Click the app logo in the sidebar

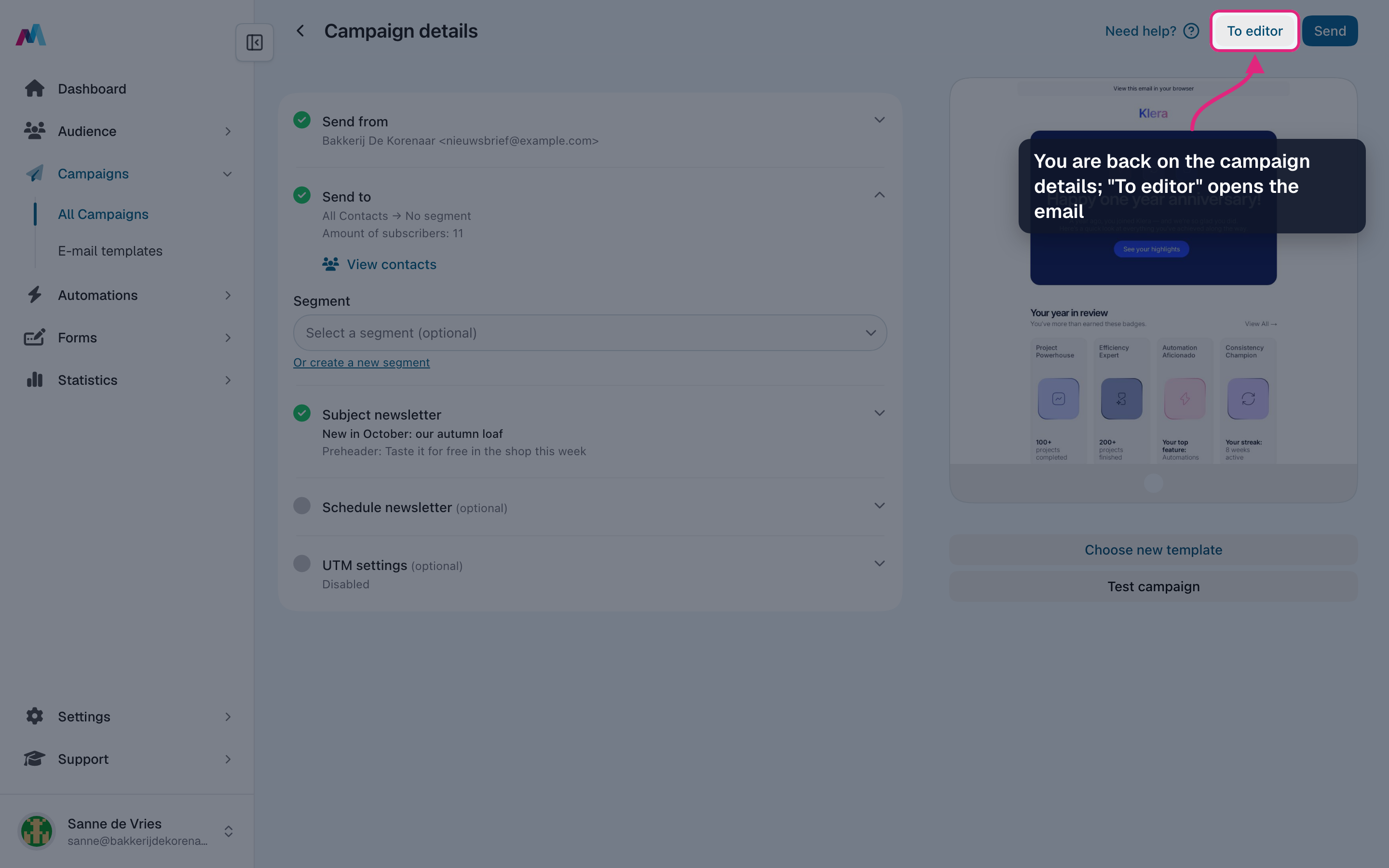(31, 35)
